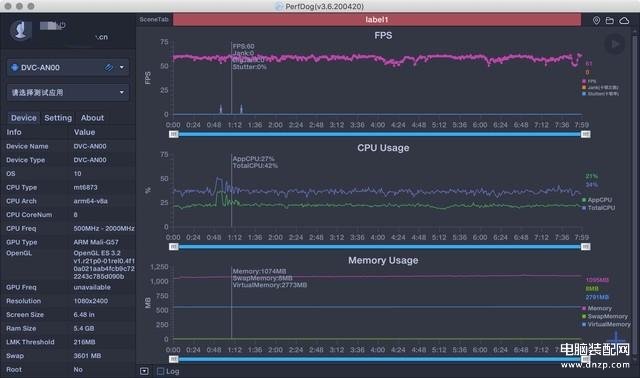Start recording with the play button

coord(615,44)
